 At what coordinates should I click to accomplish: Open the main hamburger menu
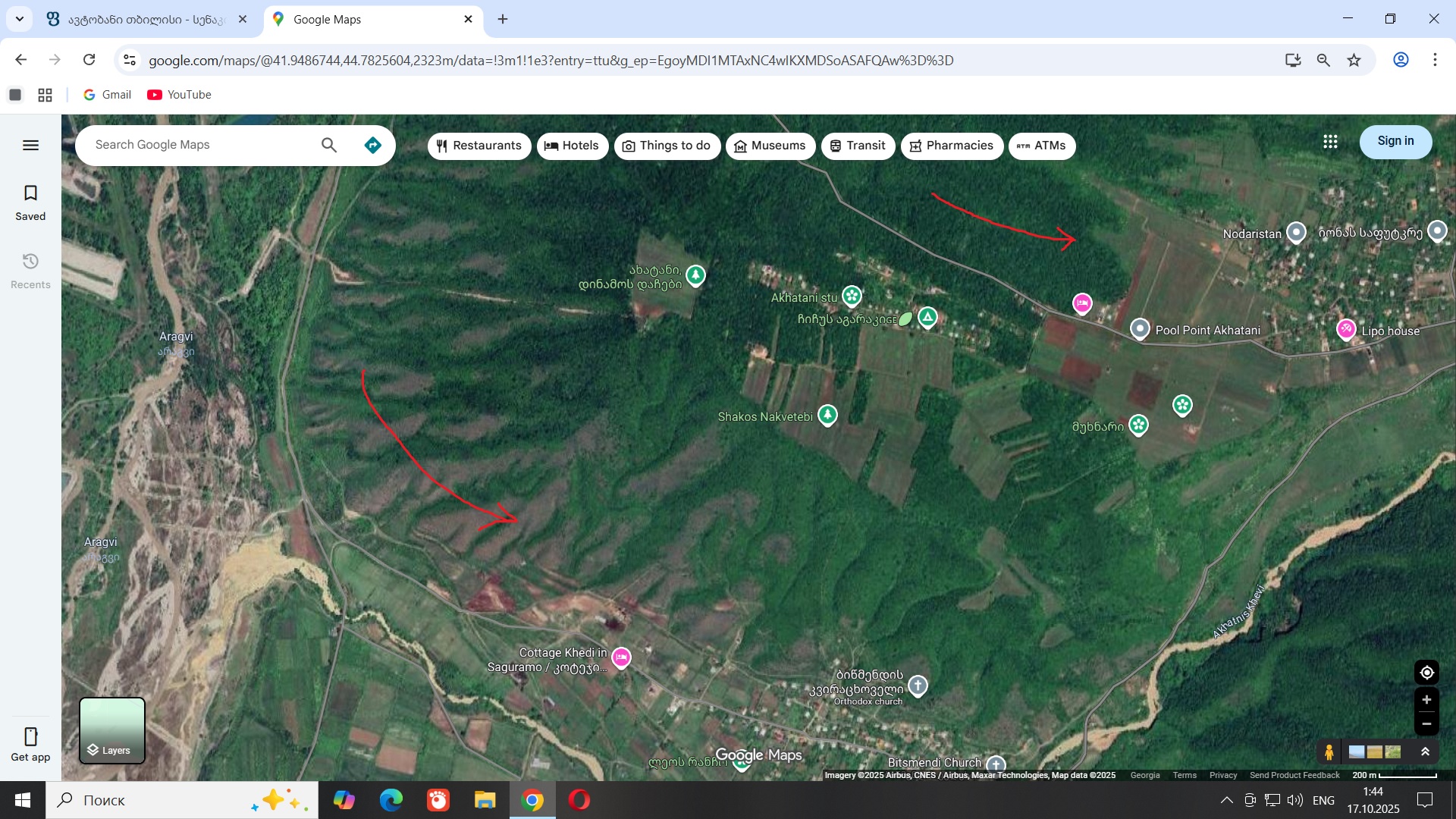pos(30,145)
